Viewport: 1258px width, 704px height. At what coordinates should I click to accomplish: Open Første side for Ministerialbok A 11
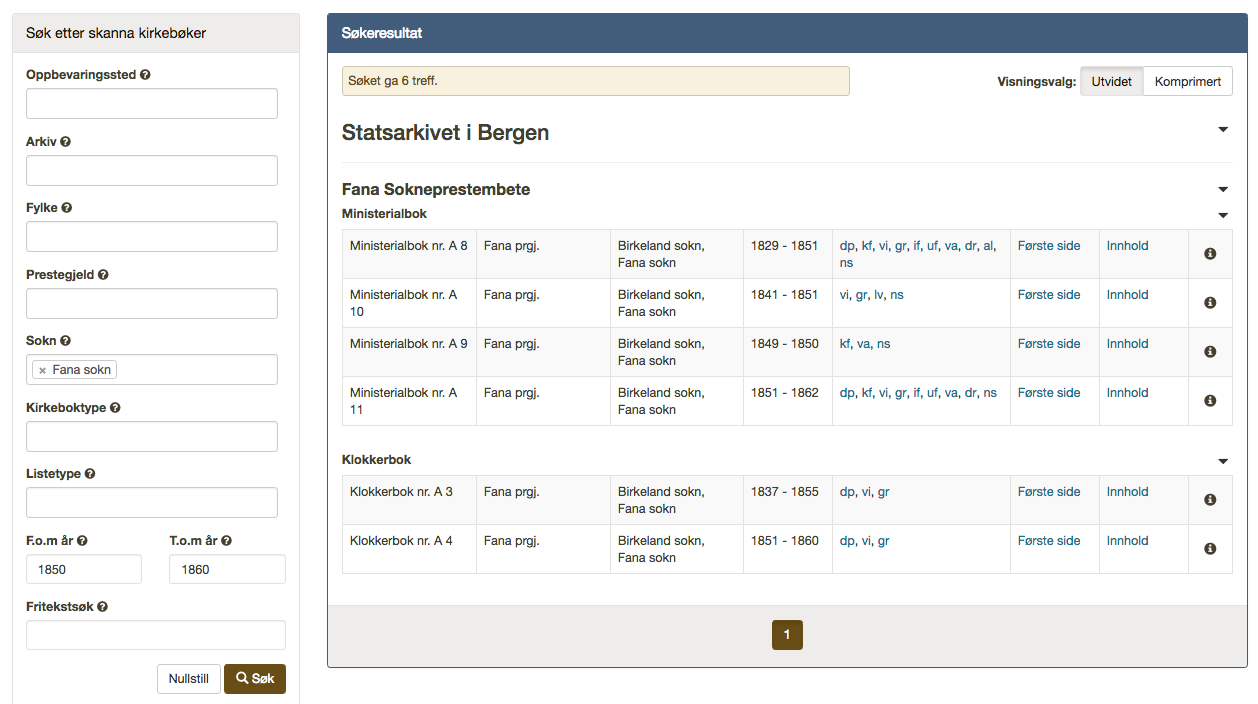click(x=1049, y=393)
